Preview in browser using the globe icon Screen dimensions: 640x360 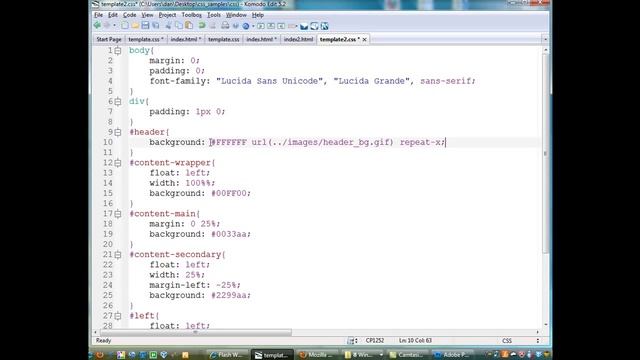point(246,26)
